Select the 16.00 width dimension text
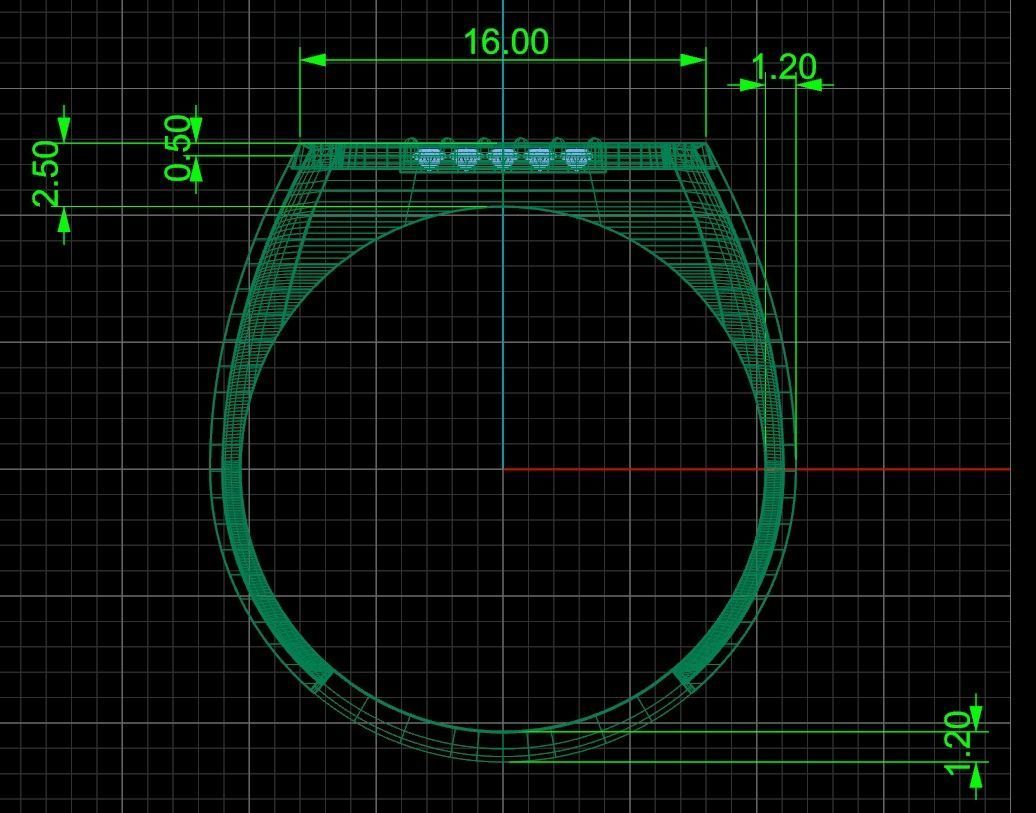This screenshot has width=1036, height=813. pos(506,42)
